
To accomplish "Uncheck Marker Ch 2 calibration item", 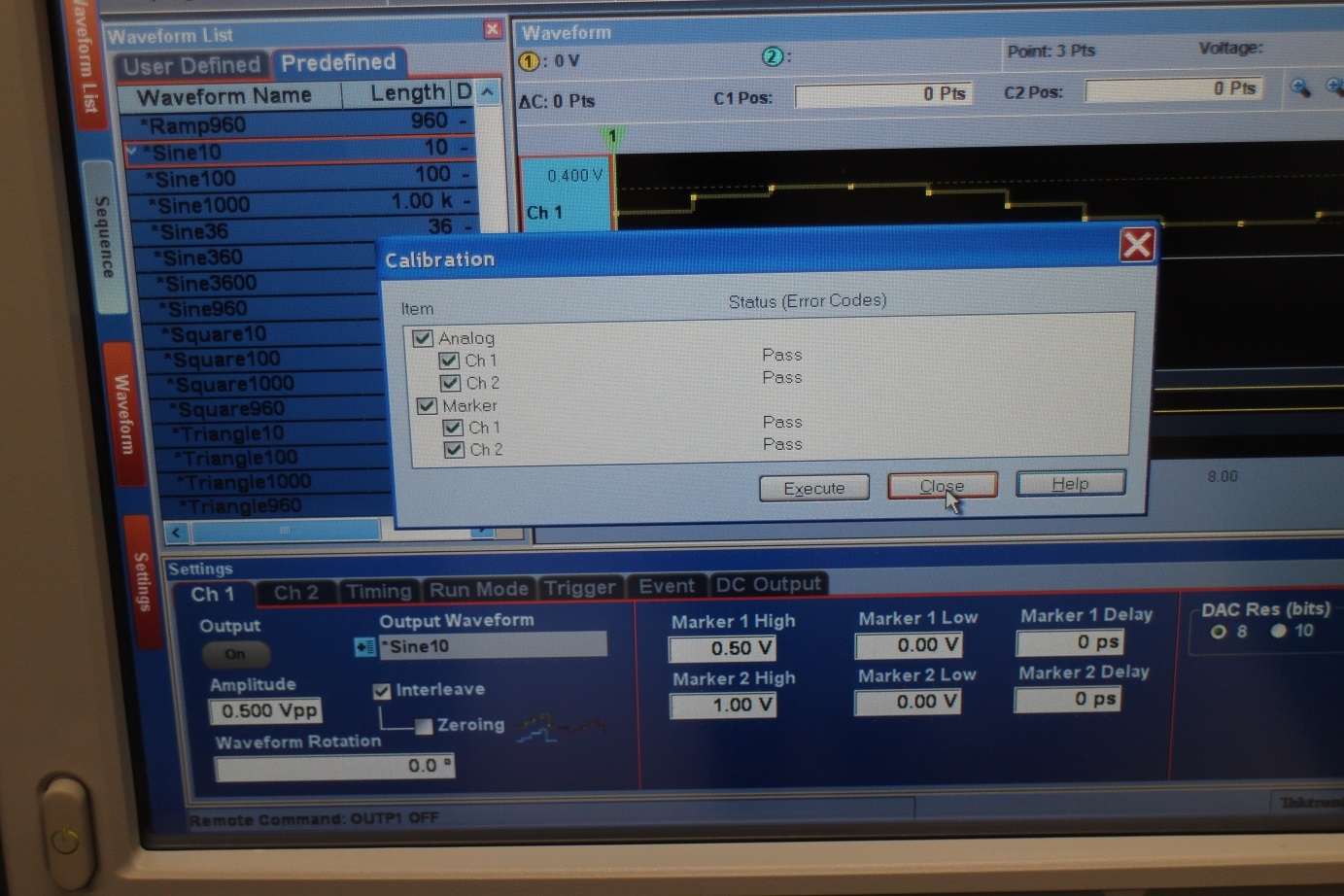I will click(454, 449).
